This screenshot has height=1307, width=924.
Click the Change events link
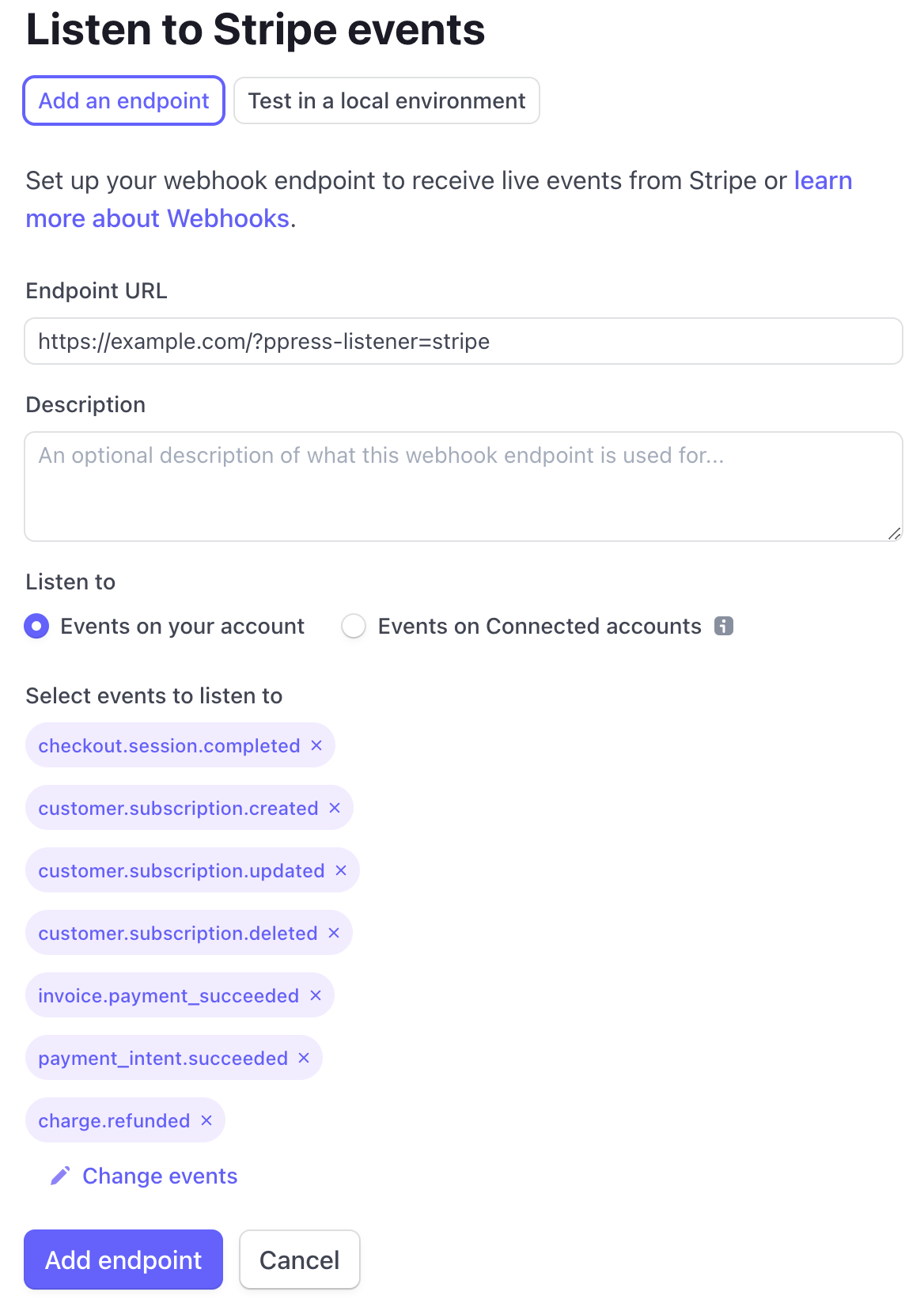click(x=160, y=1176)
